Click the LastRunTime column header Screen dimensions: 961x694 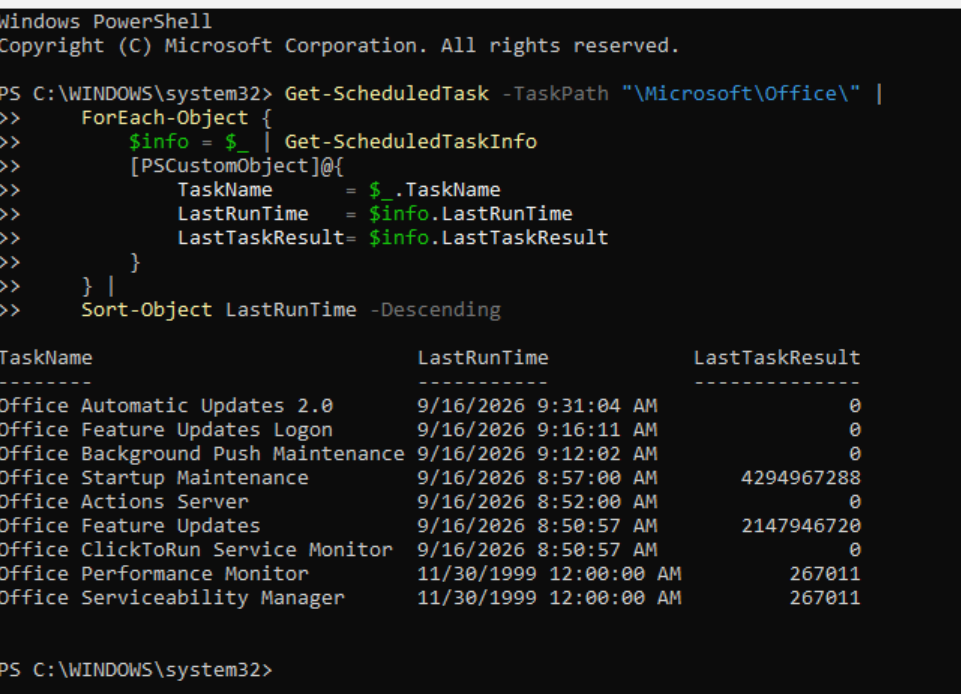(483, 357)
